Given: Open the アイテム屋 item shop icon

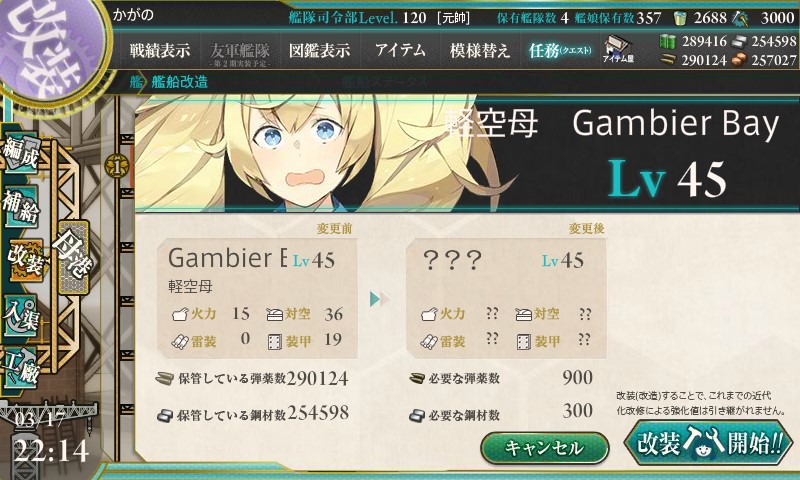Looking at the screenshot, I should pos(618,49).
